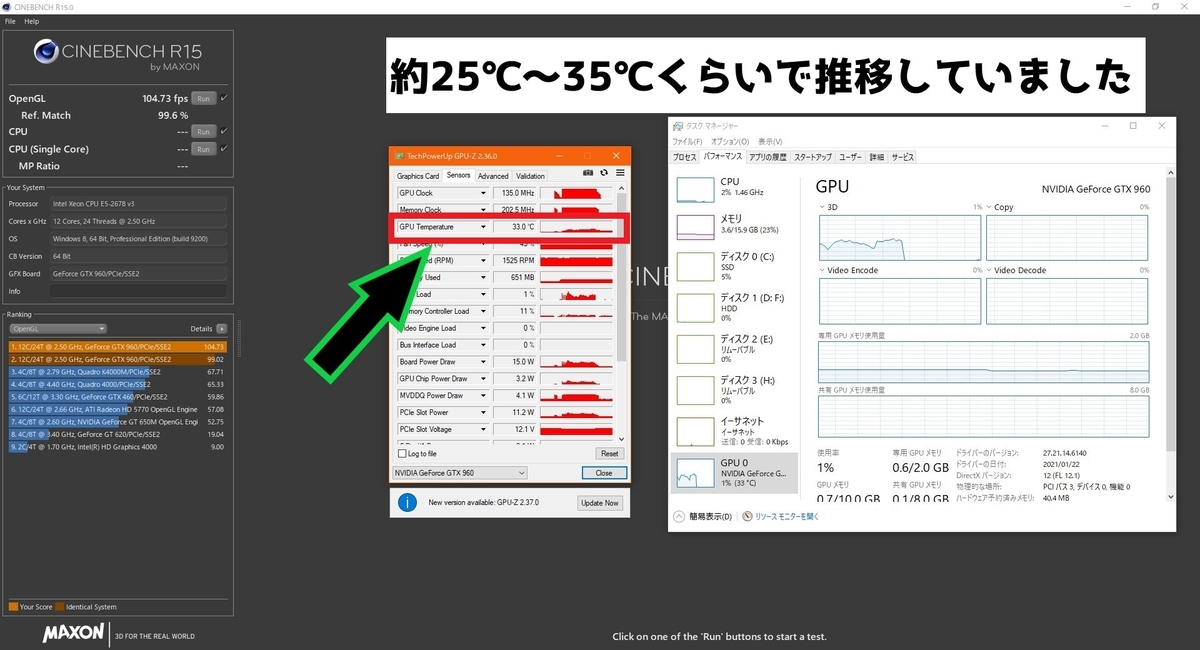Switch to ユーザー tab in Task Manager

[x=850, y=157]
